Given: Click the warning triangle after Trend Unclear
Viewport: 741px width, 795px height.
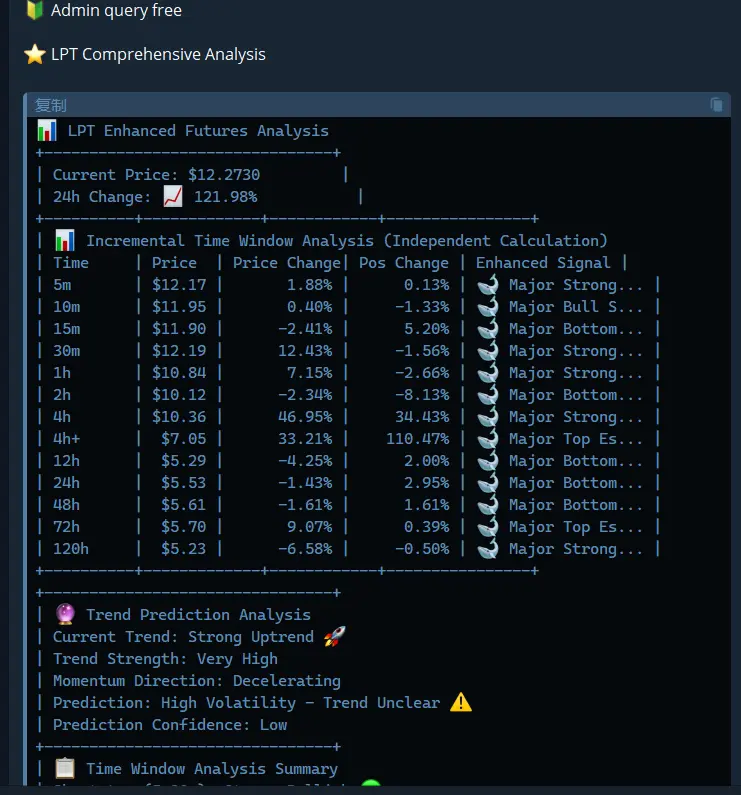Looking at the screenshot, I should (x=461, y=703).
